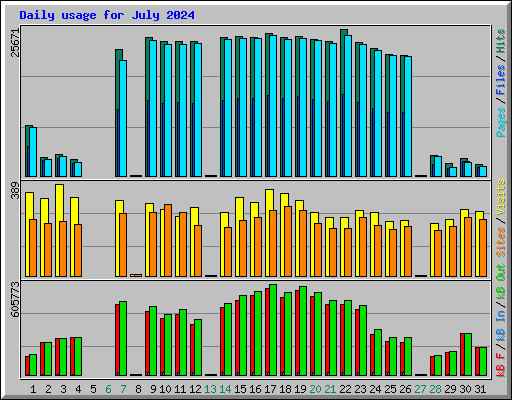The width and height of the screenshot is (512, 400).
Task: Click green weekend day label 20
Action: coord(315,389)
